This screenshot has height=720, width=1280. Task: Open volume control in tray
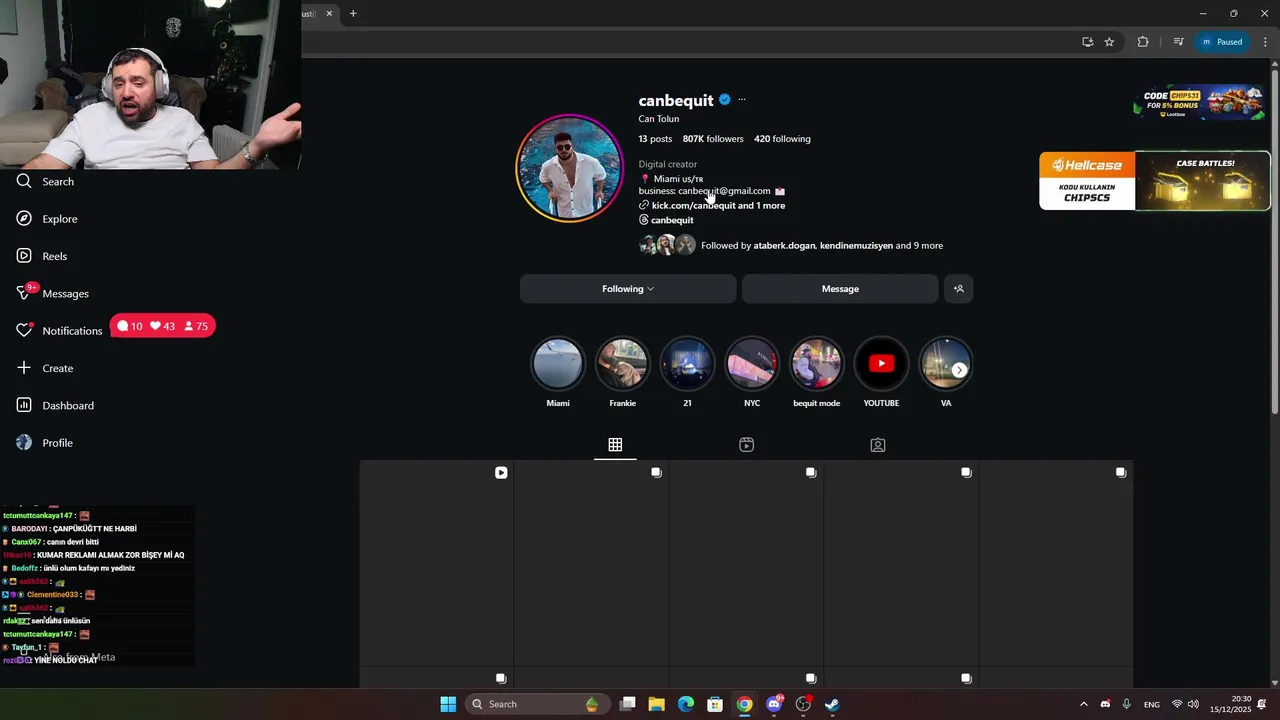click(x=1193, y=704)
